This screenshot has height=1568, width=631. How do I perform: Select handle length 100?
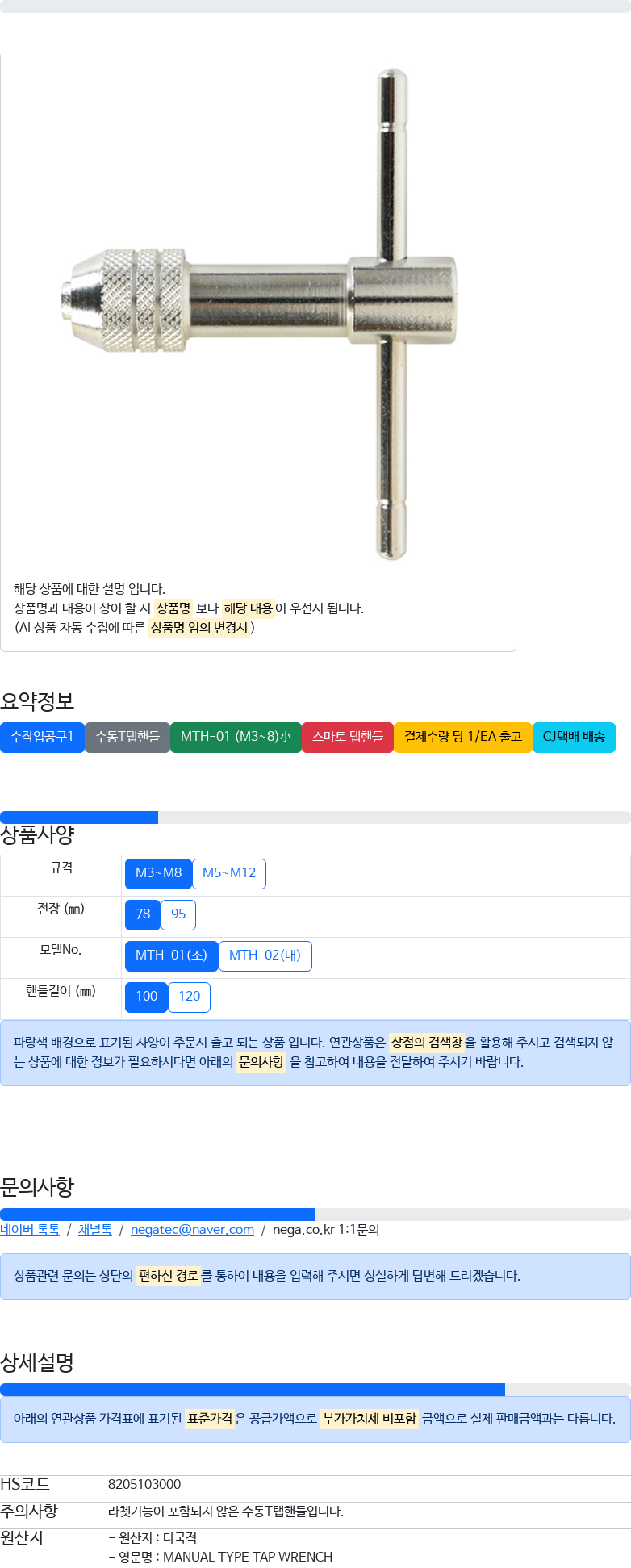[x=146, y=997]
